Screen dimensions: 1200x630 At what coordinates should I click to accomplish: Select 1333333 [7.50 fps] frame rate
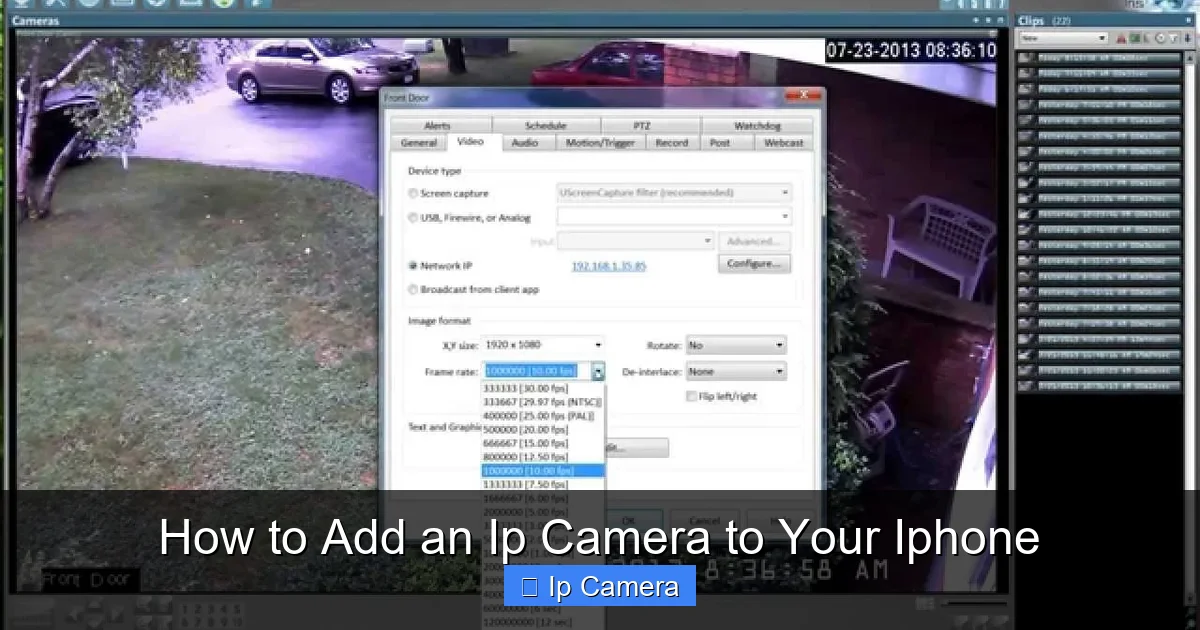[543, 484]
